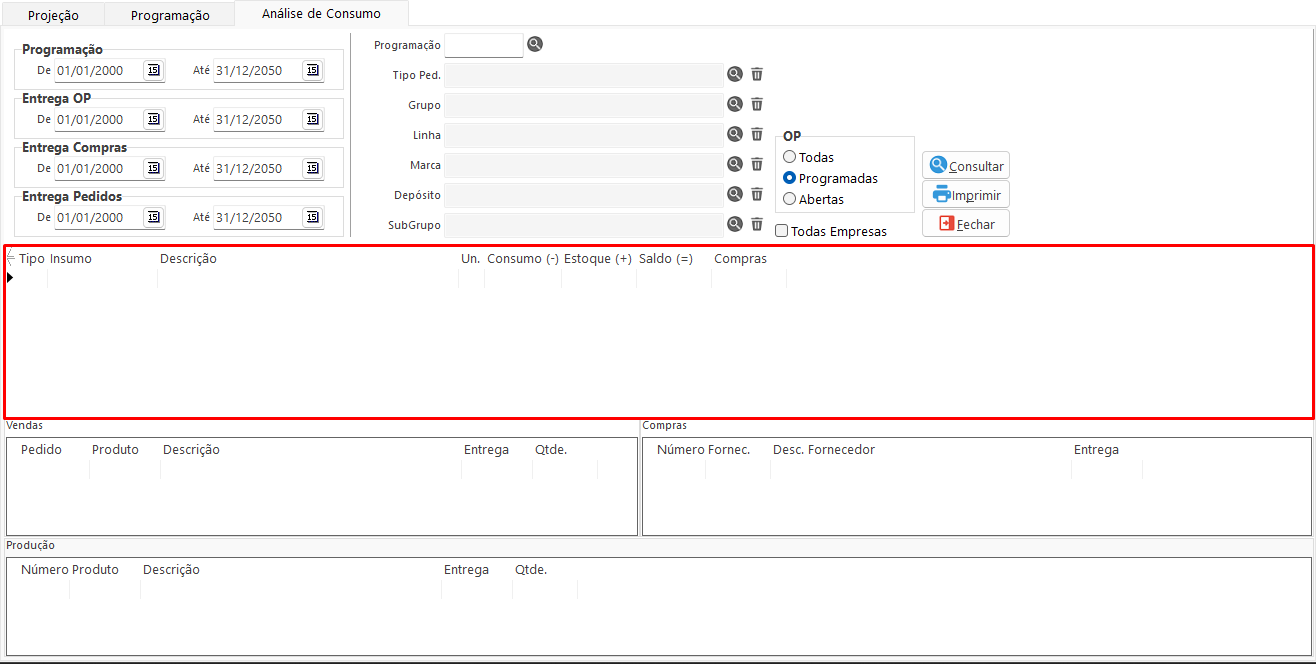Click the search icon next to Programação field
This screenshot has height=664, width=1316.
tap(535, 44)
